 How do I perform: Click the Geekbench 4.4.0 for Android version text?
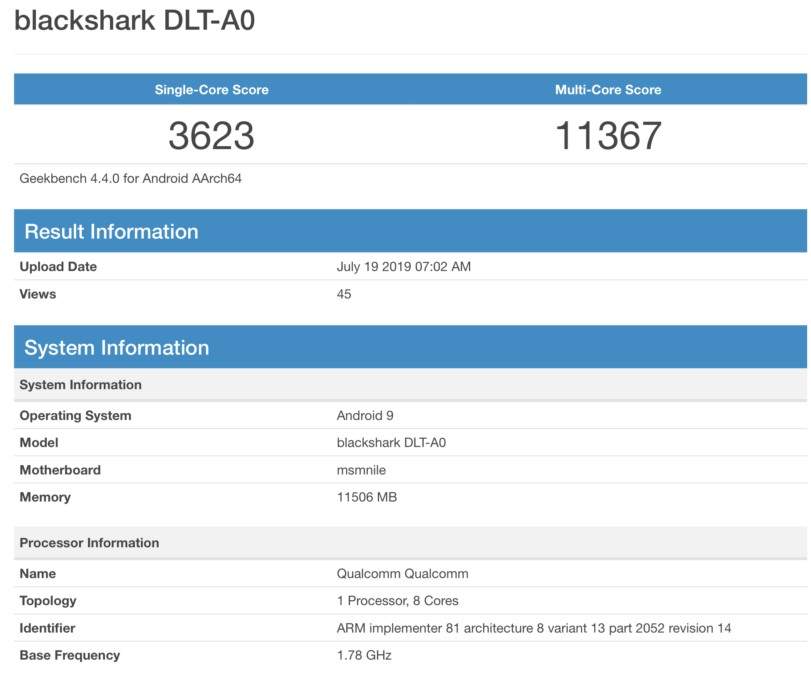131,179
